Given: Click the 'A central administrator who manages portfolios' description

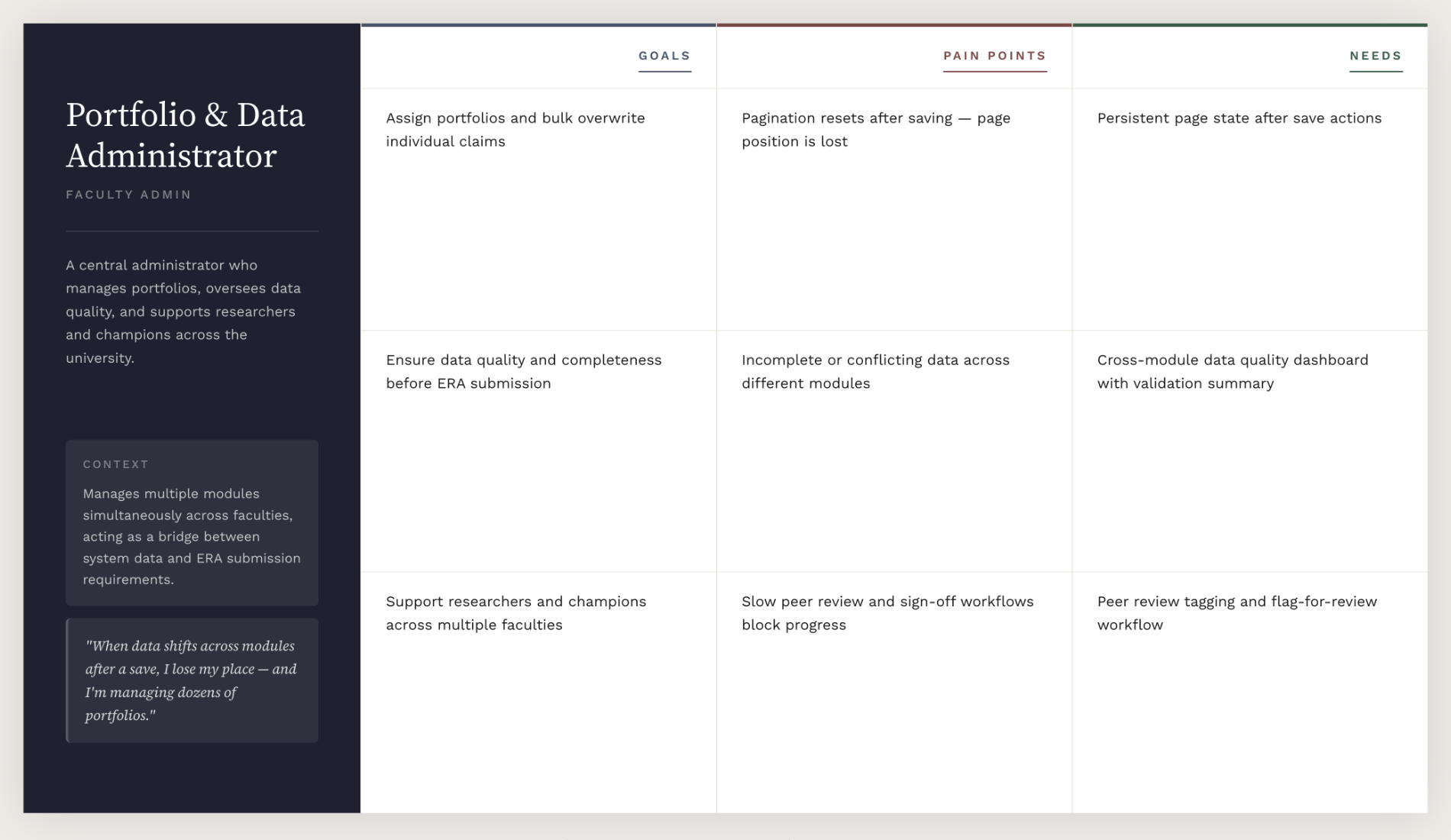Looking at the screenshot, I should 183,312.
